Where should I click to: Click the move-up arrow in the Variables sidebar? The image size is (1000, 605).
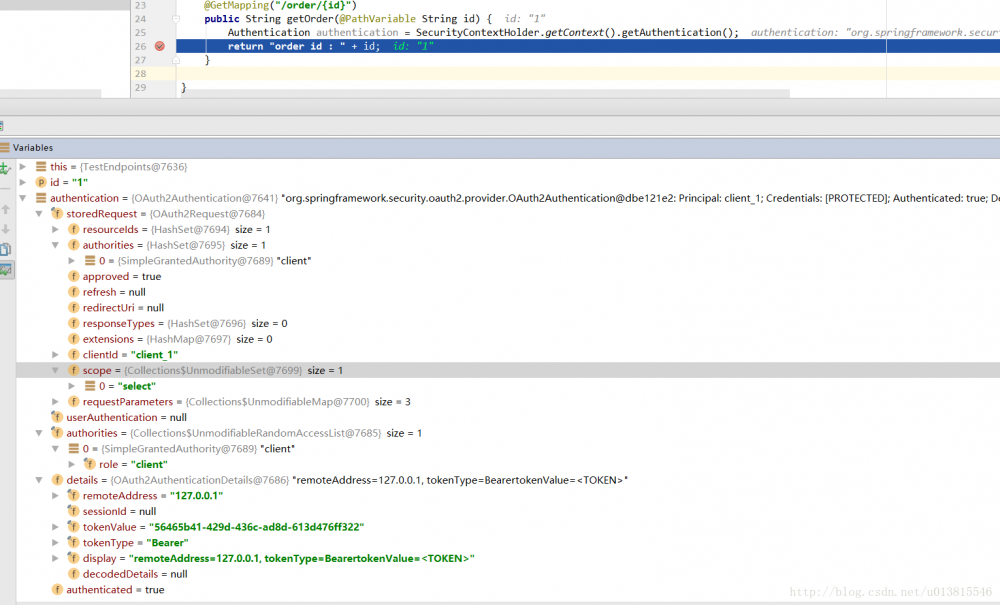tap(4, 210)
